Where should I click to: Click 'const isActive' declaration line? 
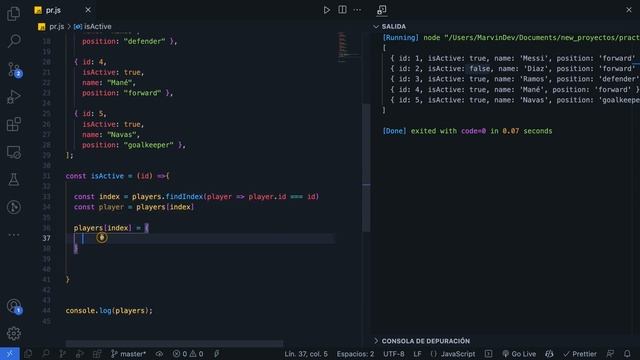tap(118, 176)
